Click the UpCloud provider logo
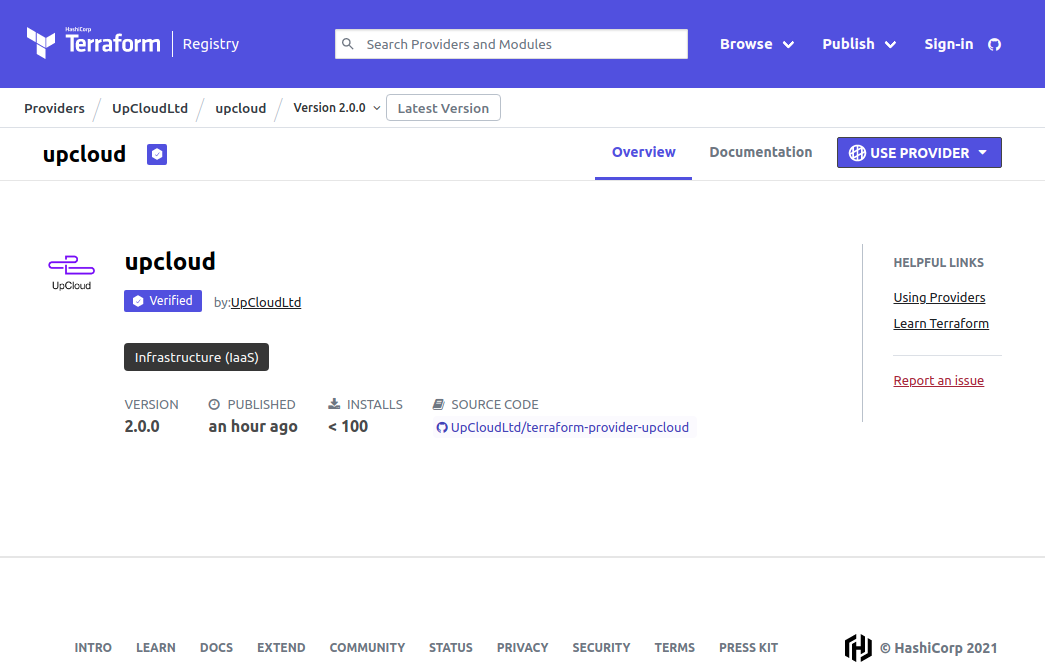 [x=71, y=273]
